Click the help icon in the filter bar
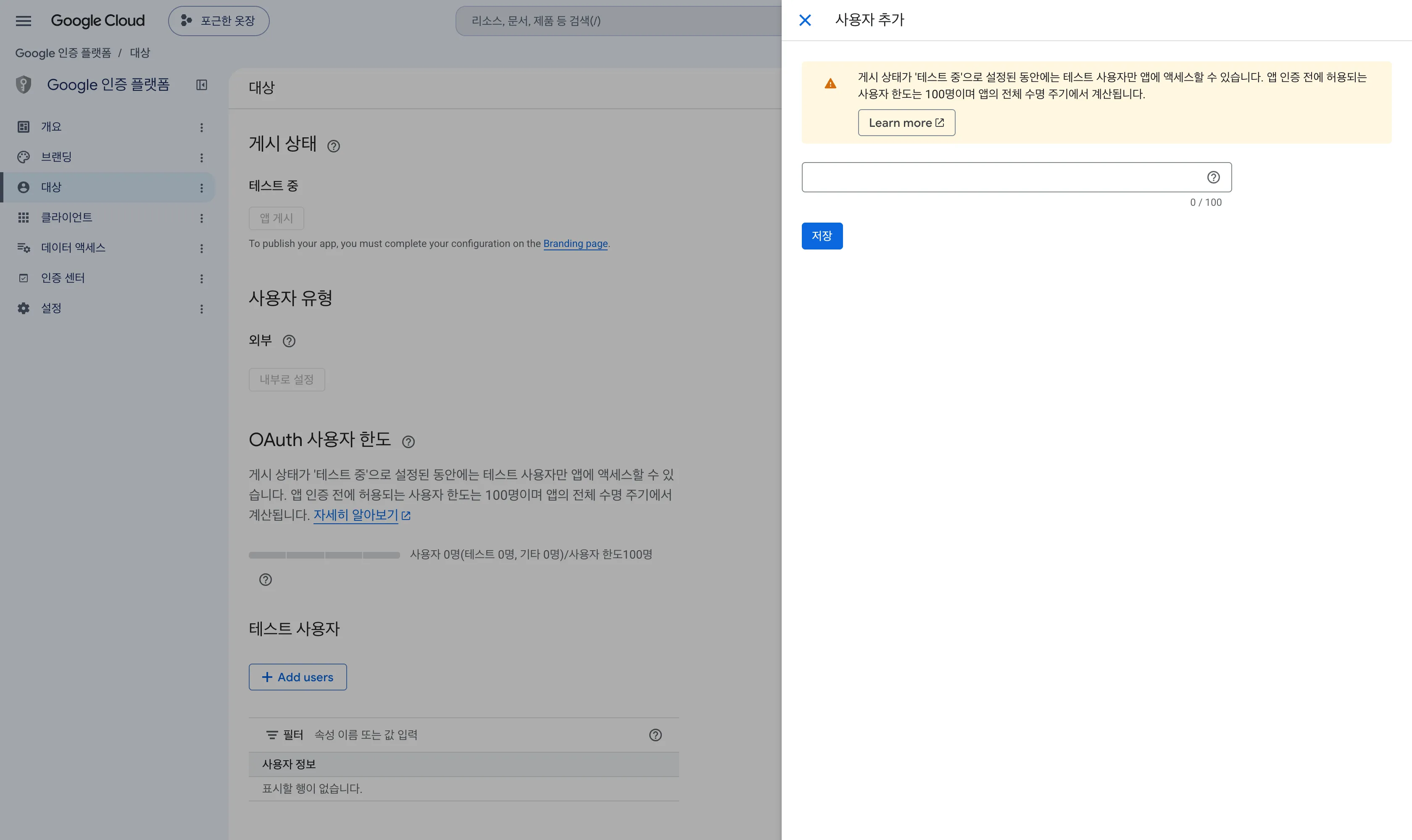Viewport: 1412px width, 840px height. (x=655, y=735)
